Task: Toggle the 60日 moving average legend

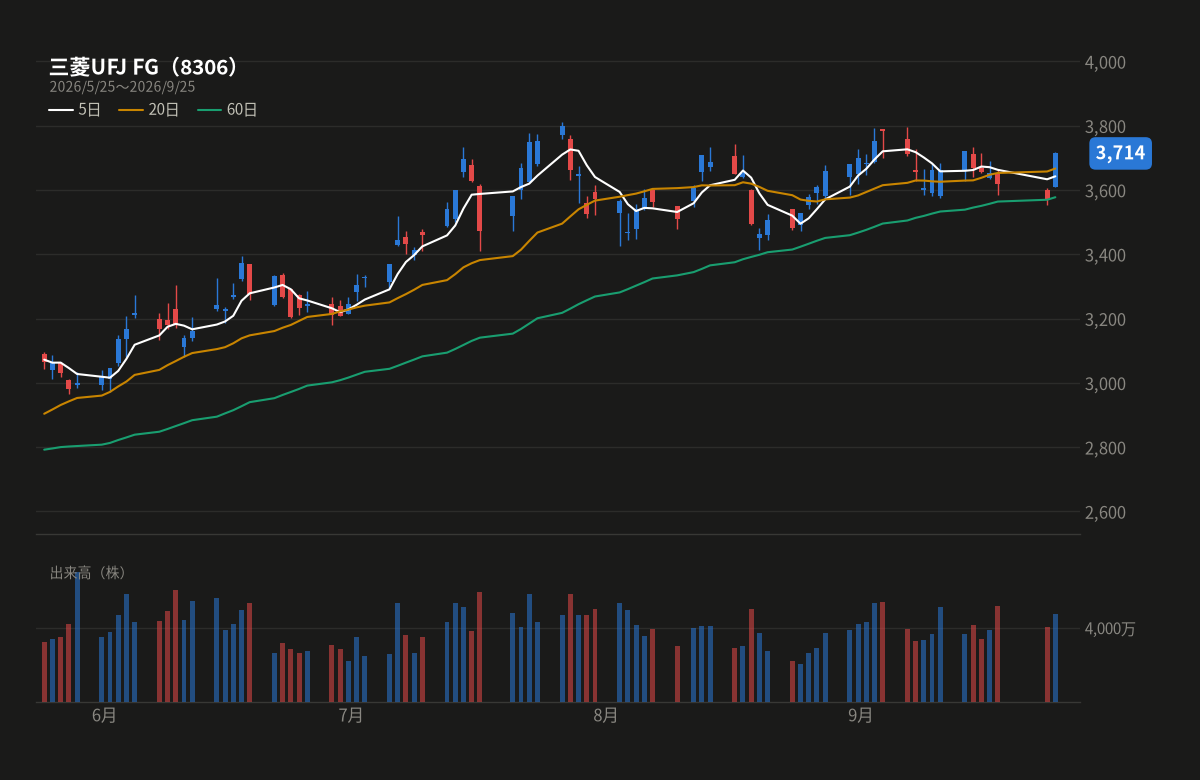Action: tap(227, 110)
